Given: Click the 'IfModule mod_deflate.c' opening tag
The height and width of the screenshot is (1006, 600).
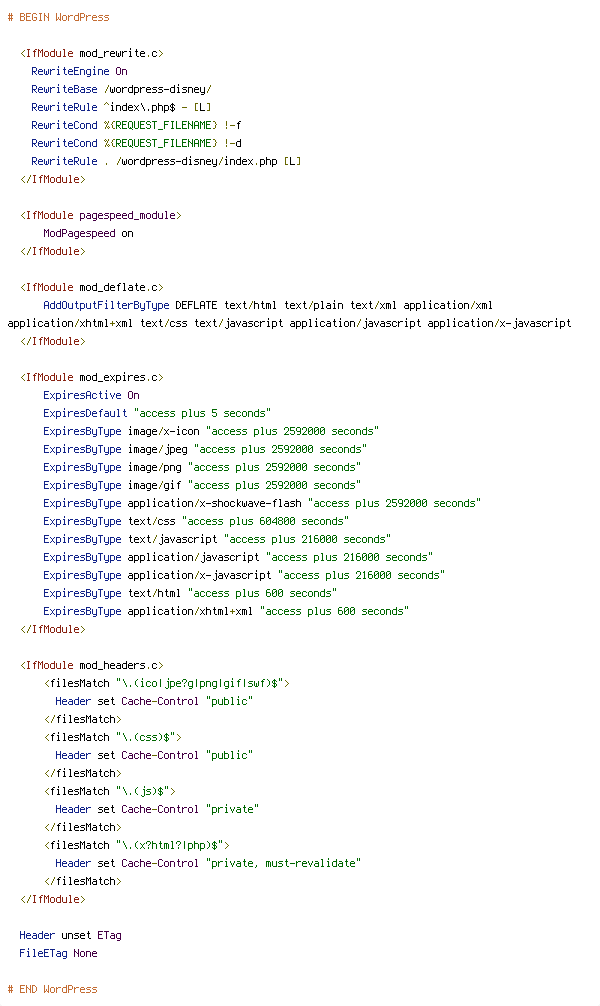Looking at the screenshot, I should 92,287.
